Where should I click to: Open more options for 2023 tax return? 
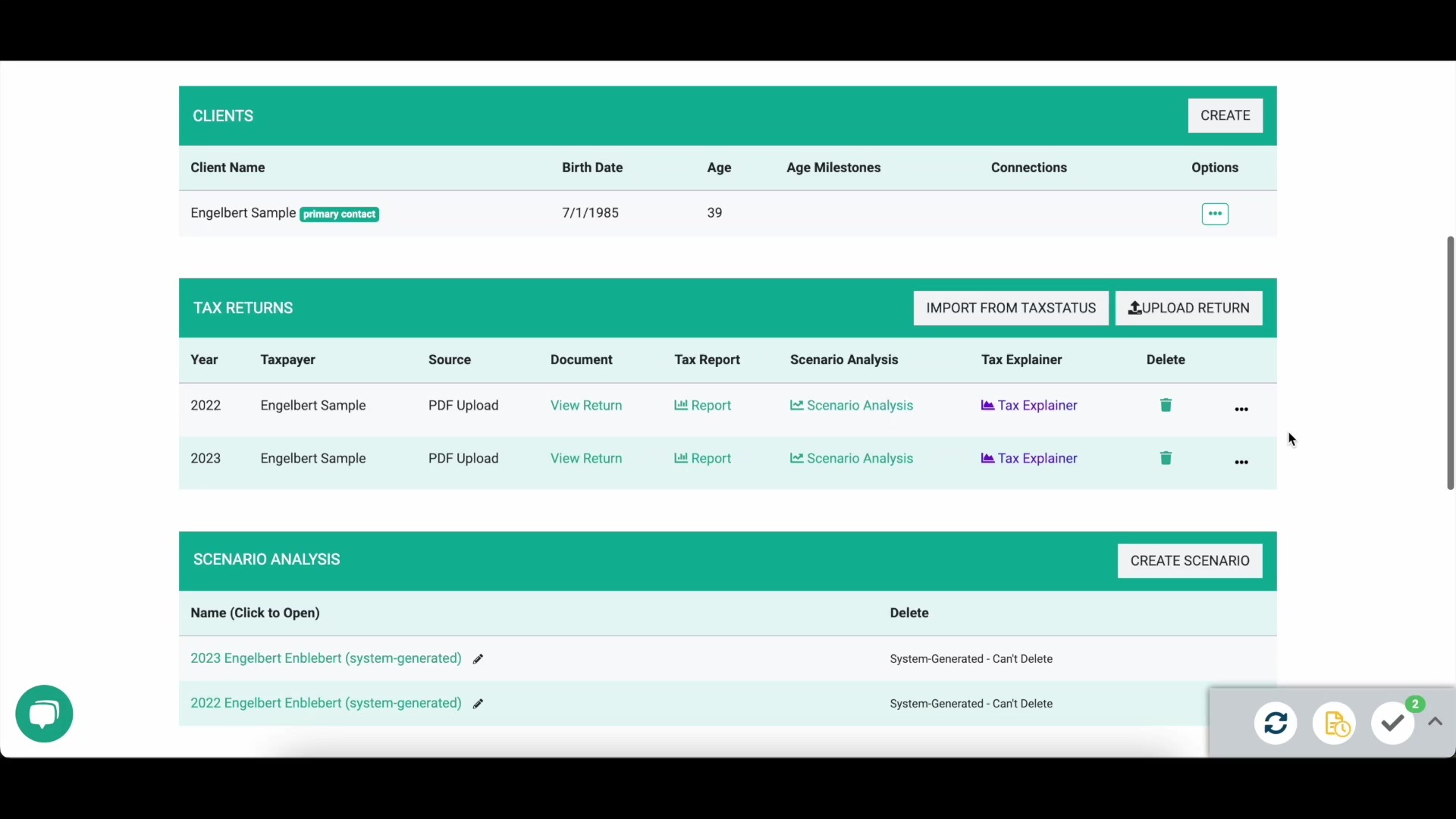click(x=1241, y=462)
